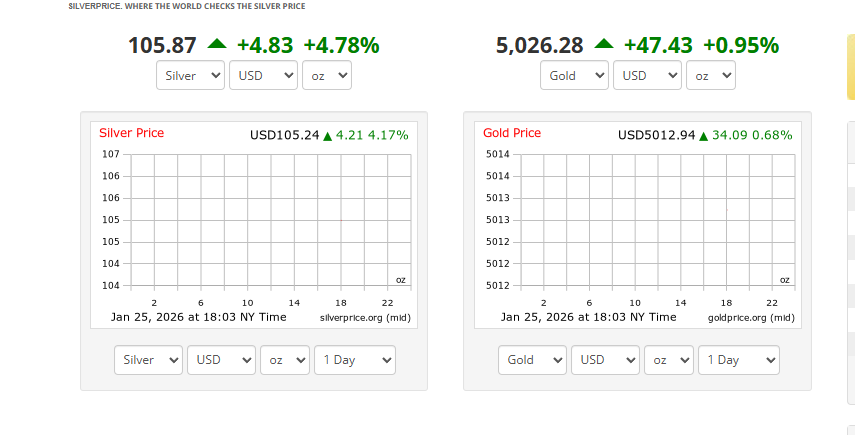
Task: Click the small green triangle in the Gold Price chart header
Action: pos(703,136)
